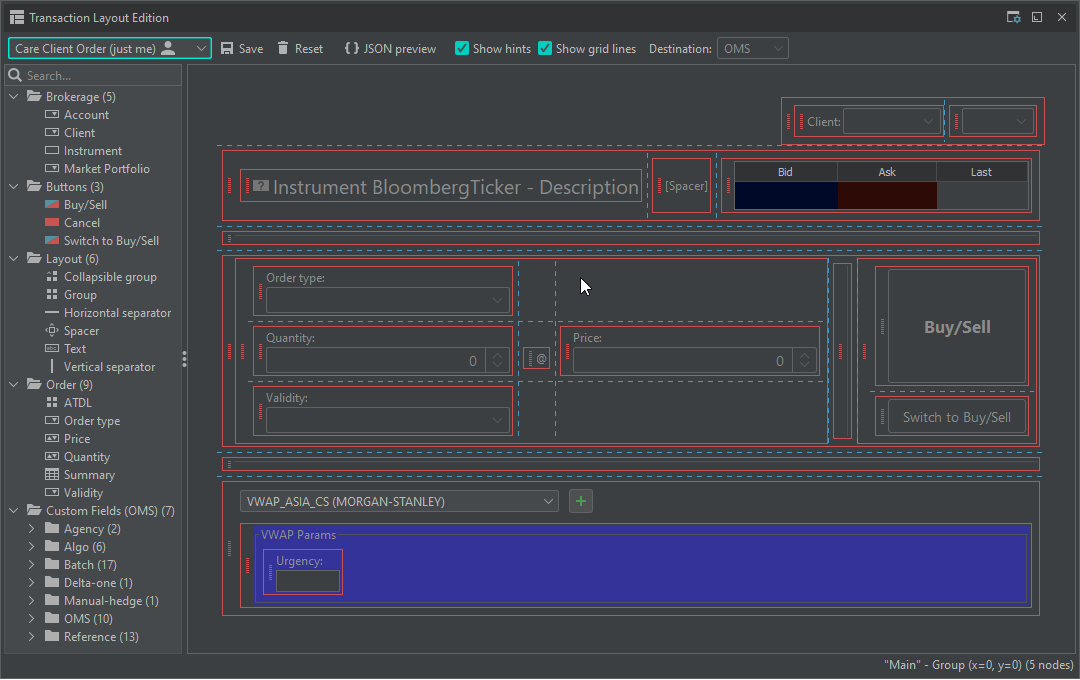Click the Reset button
The image size is (1080, 680).
pos(300,47)
